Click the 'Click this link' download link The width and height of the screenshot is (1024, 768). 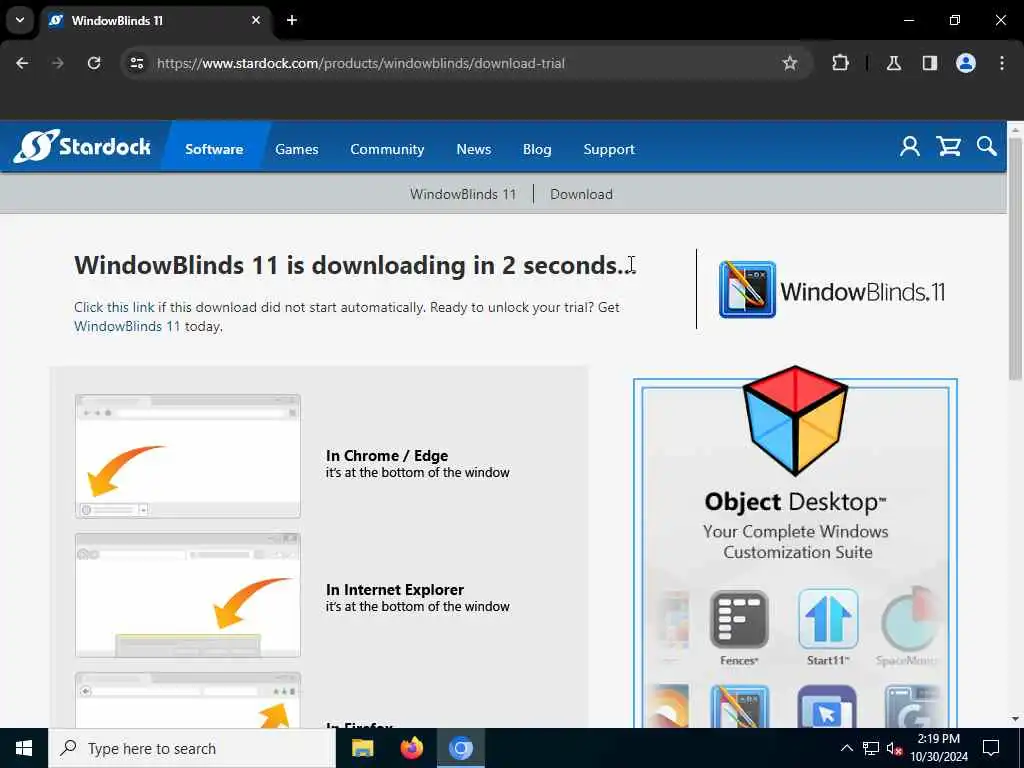point(114,307)
